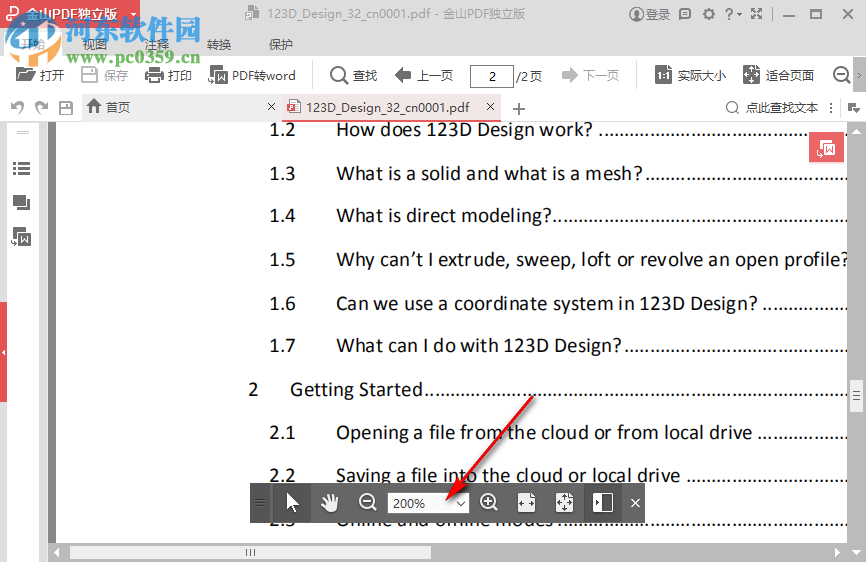Click the 实际大小 actual size button
This screenshot has width=866, height=562.
(x=691, y=75)
